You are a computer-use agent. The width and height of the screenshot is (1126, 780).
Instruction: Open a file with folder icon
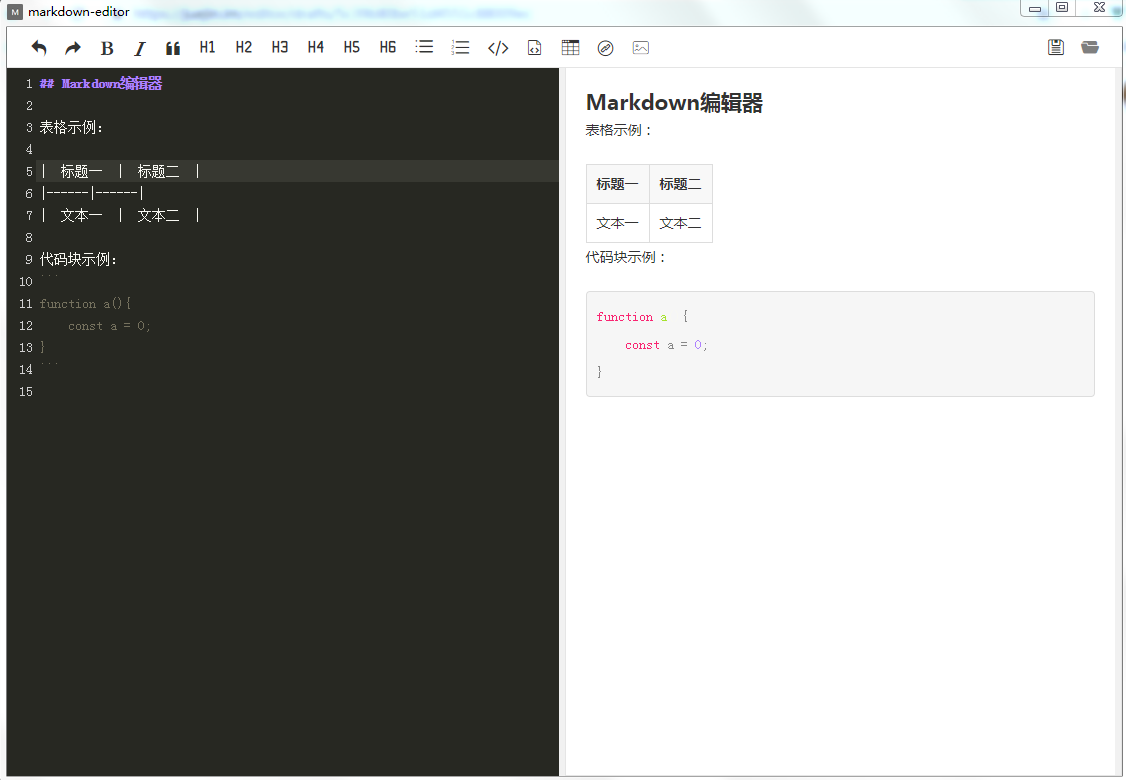point(1090,47)
